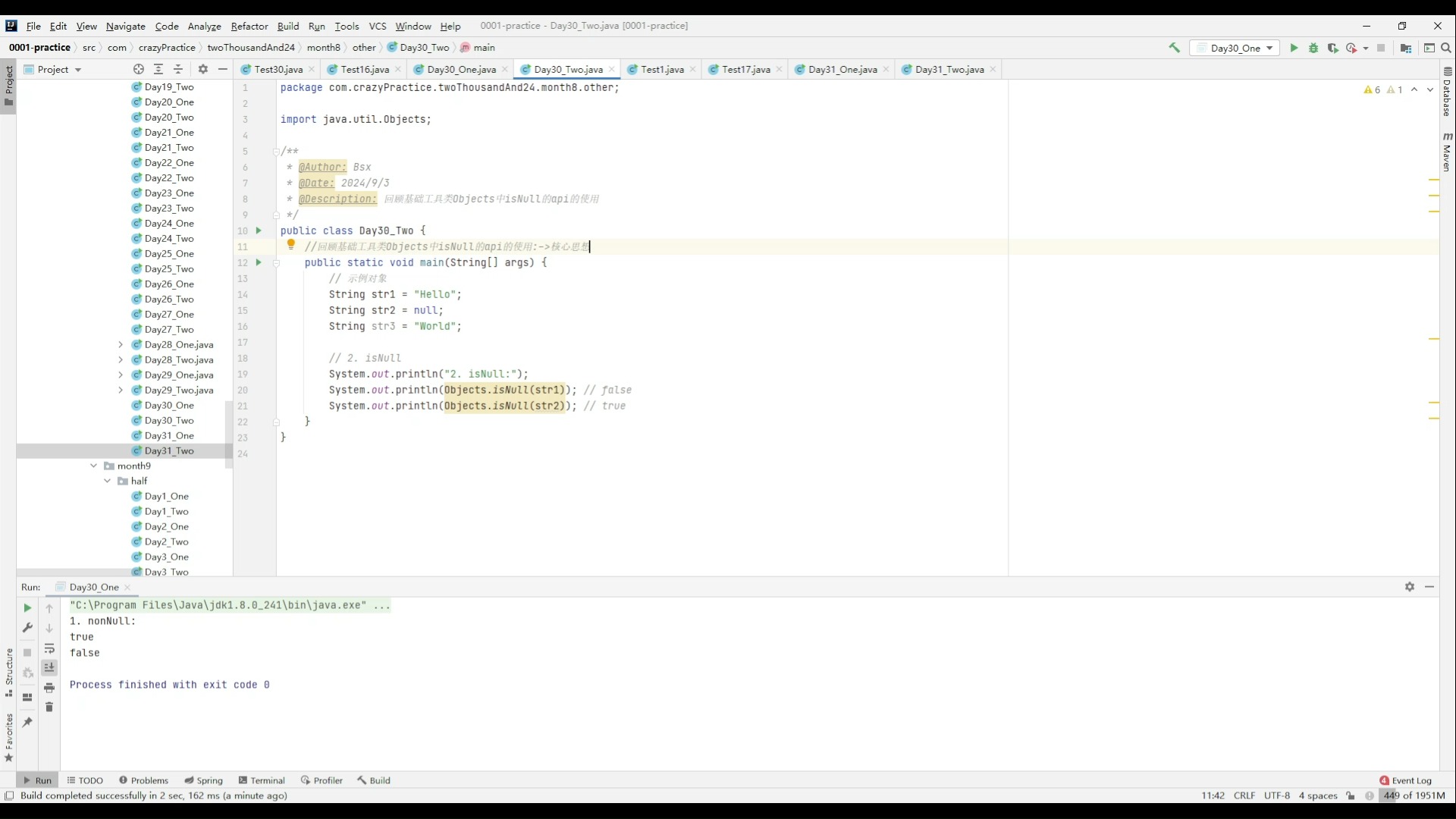
Task: Switch to Day30_One.java editor tab
Action: click(461, 69)
